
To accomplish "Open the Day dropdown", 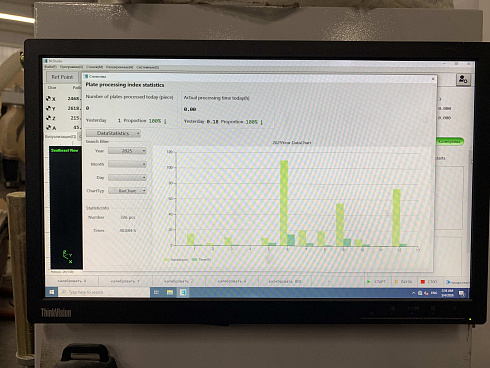I will 127,178.
